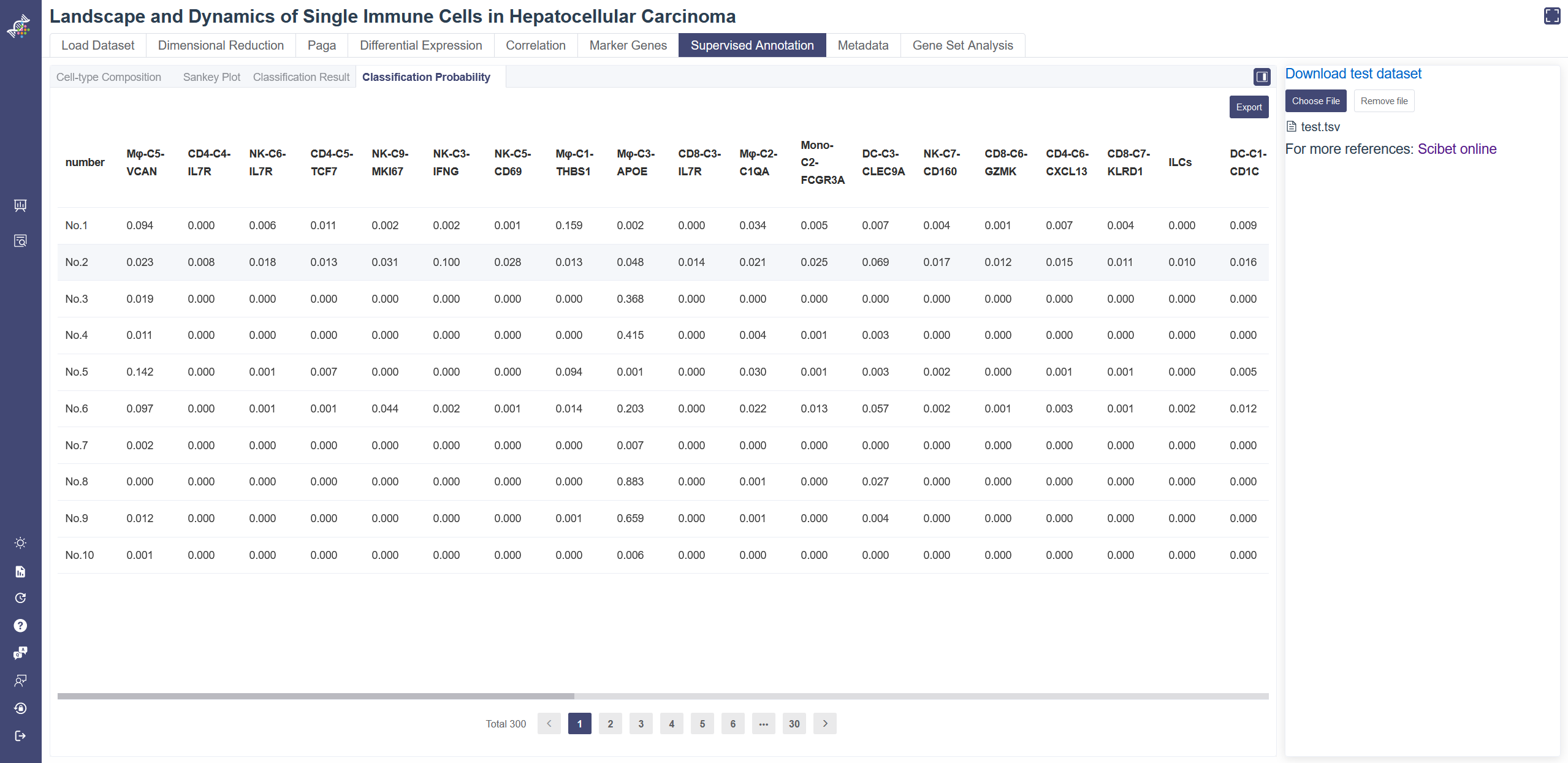This screenshot has height=763, width=1568.
Task: Open the Sankey Plot sub-tab
Action: click(x=211, y=77)
